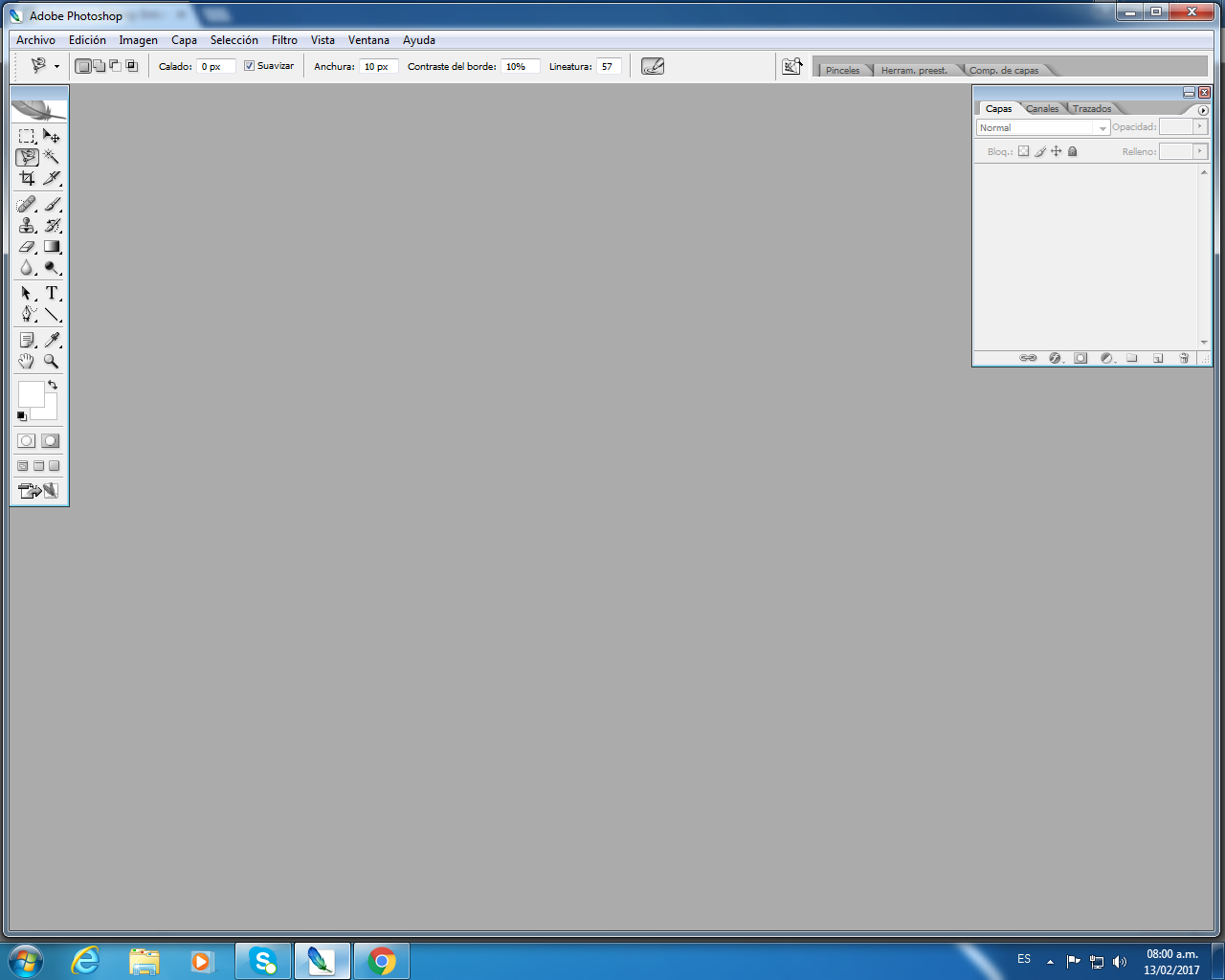Click the Eyedropper tool
Image resolution: width=1225 pixels, height=980 pixels.
52,341
